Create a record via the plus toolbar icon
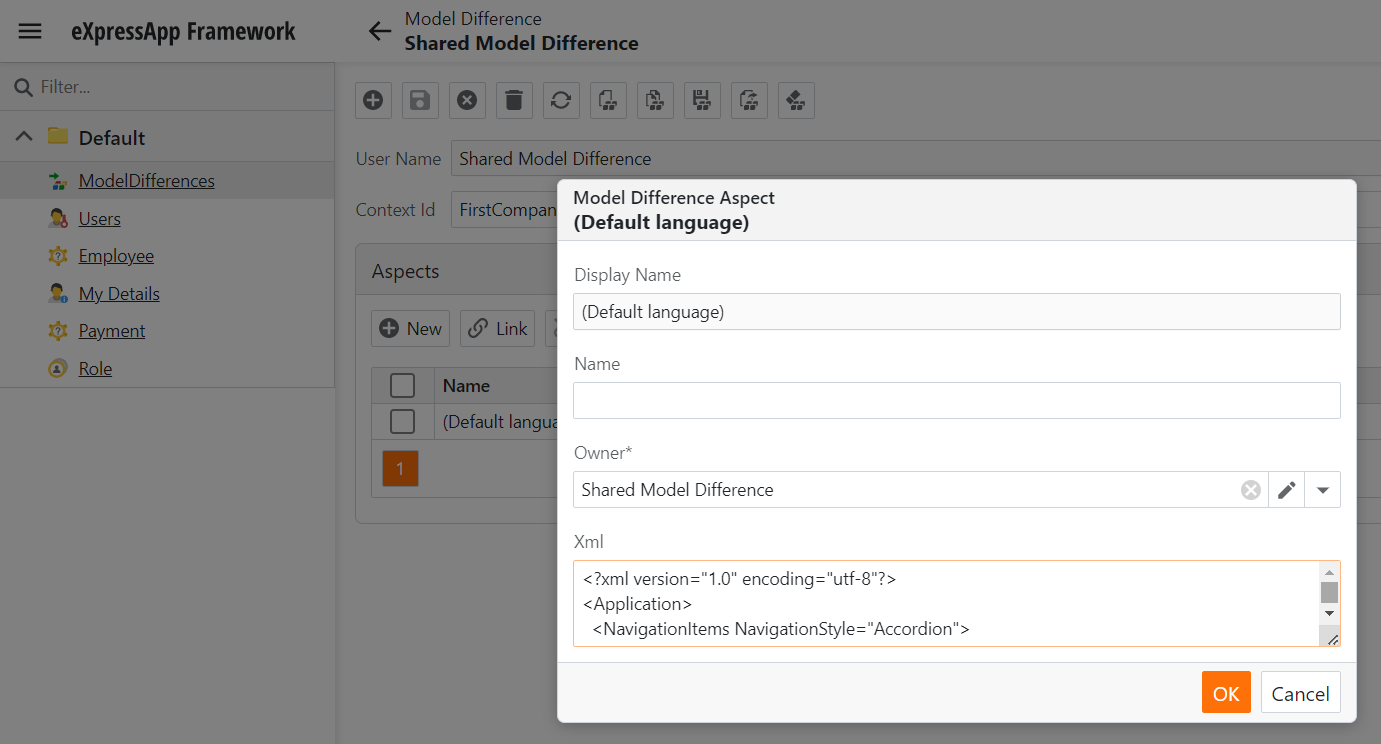This screenshot has width=1381, height=744. point(373,100)
